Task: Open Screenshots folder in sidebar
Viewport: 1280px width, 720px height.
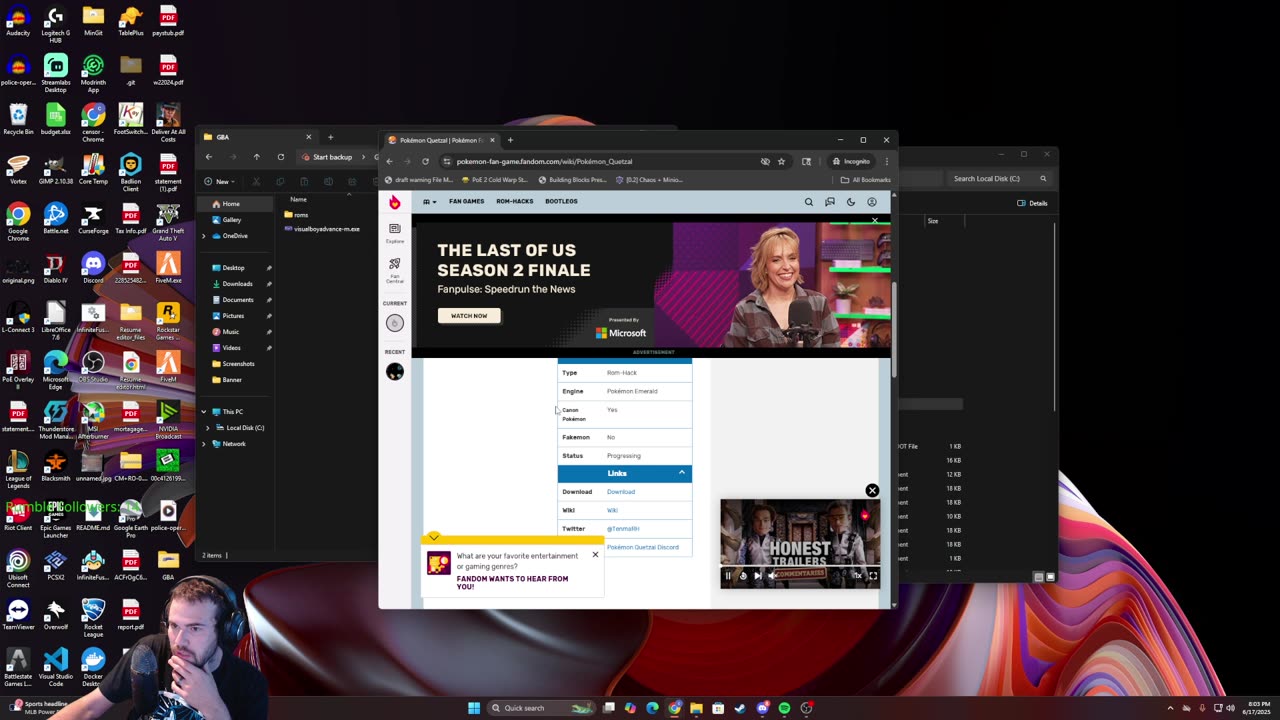Action: point(238,364)
